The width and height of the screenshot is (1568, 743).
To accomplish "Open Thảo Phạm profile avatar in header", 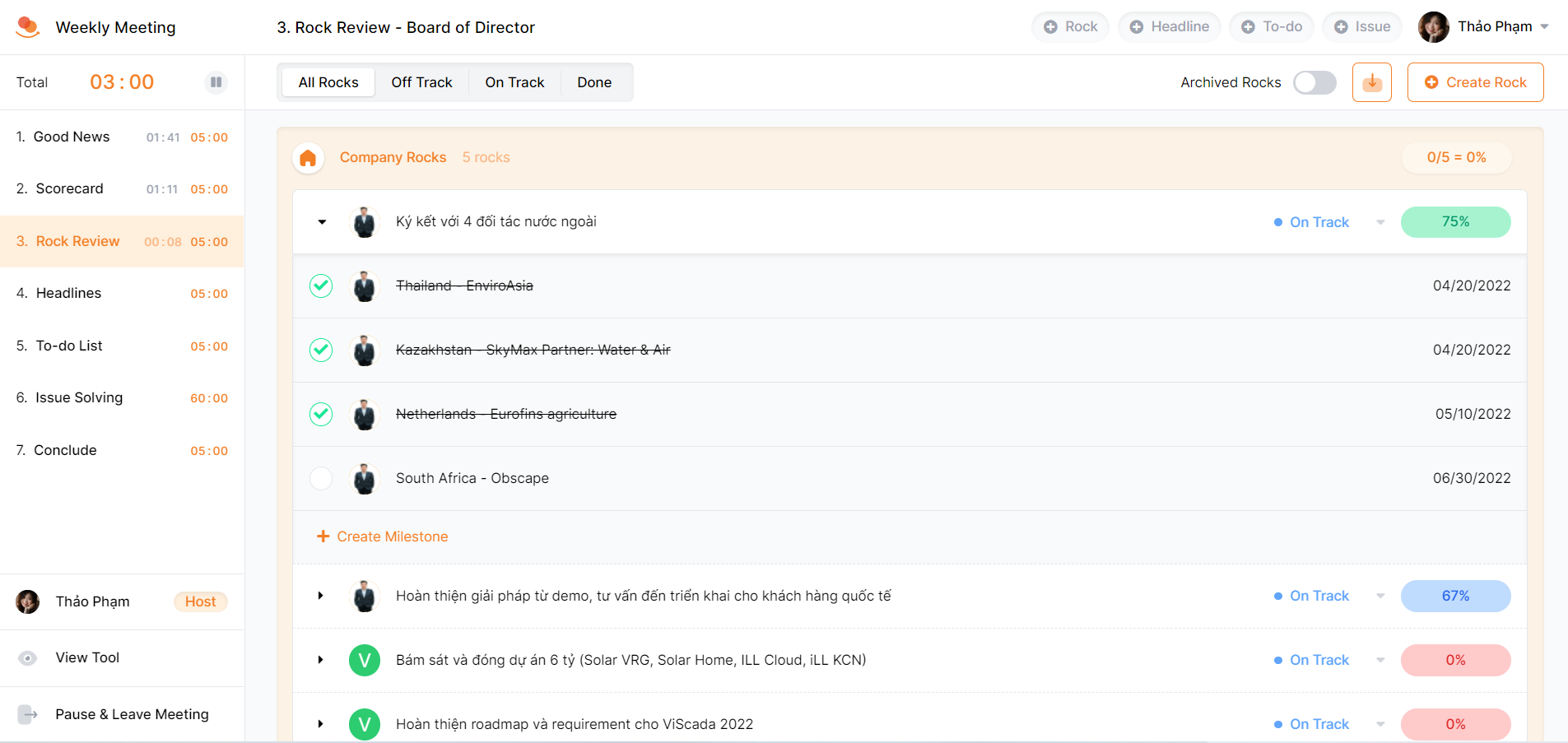I will pyautogui.click(x=1433, y=27).
